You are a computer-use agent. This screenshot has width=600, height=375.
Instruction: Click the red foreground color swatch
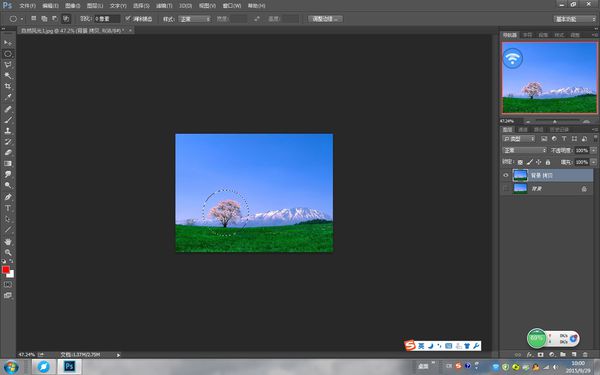point(5,270)
